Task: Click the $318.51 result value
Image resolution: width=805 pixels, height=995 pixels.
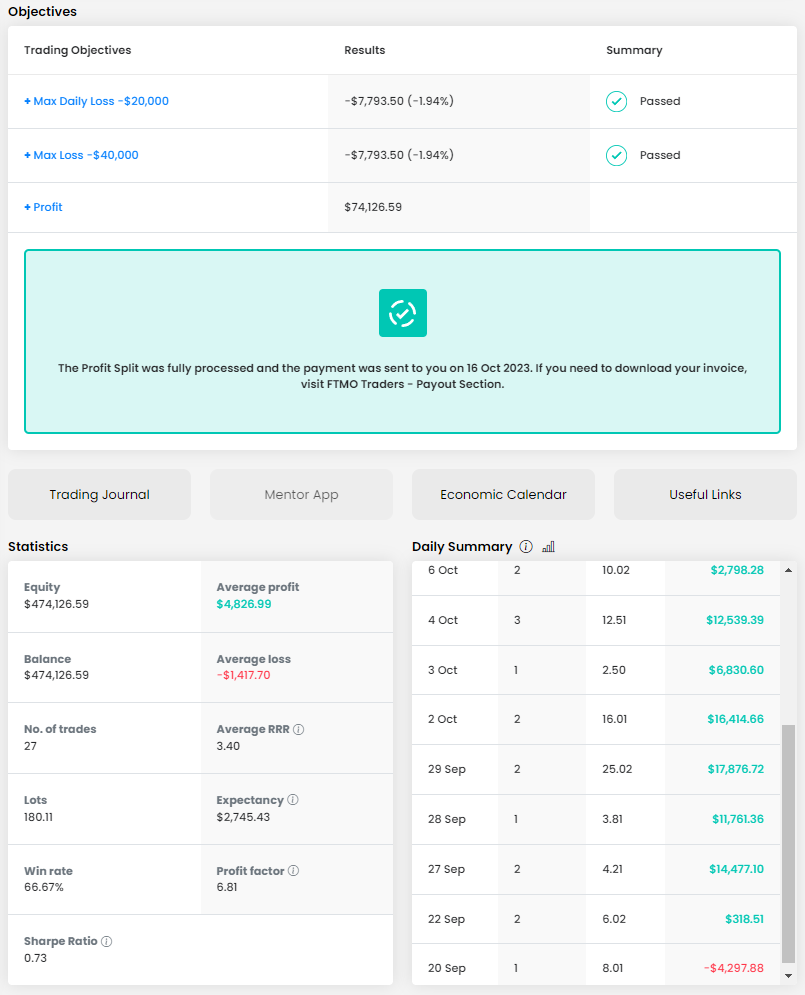Action: tap(745, 919)
